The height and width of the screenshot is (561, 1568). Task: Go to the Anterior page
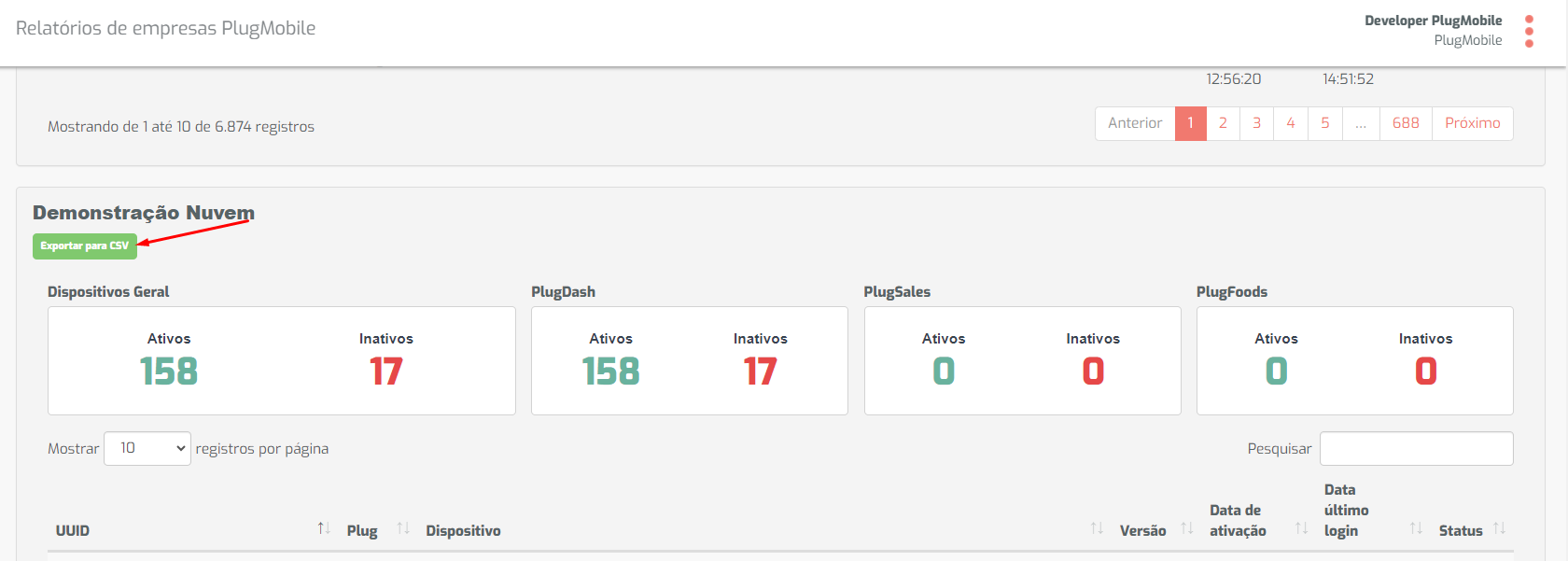pyautogui.click(x=1135, y=123)
